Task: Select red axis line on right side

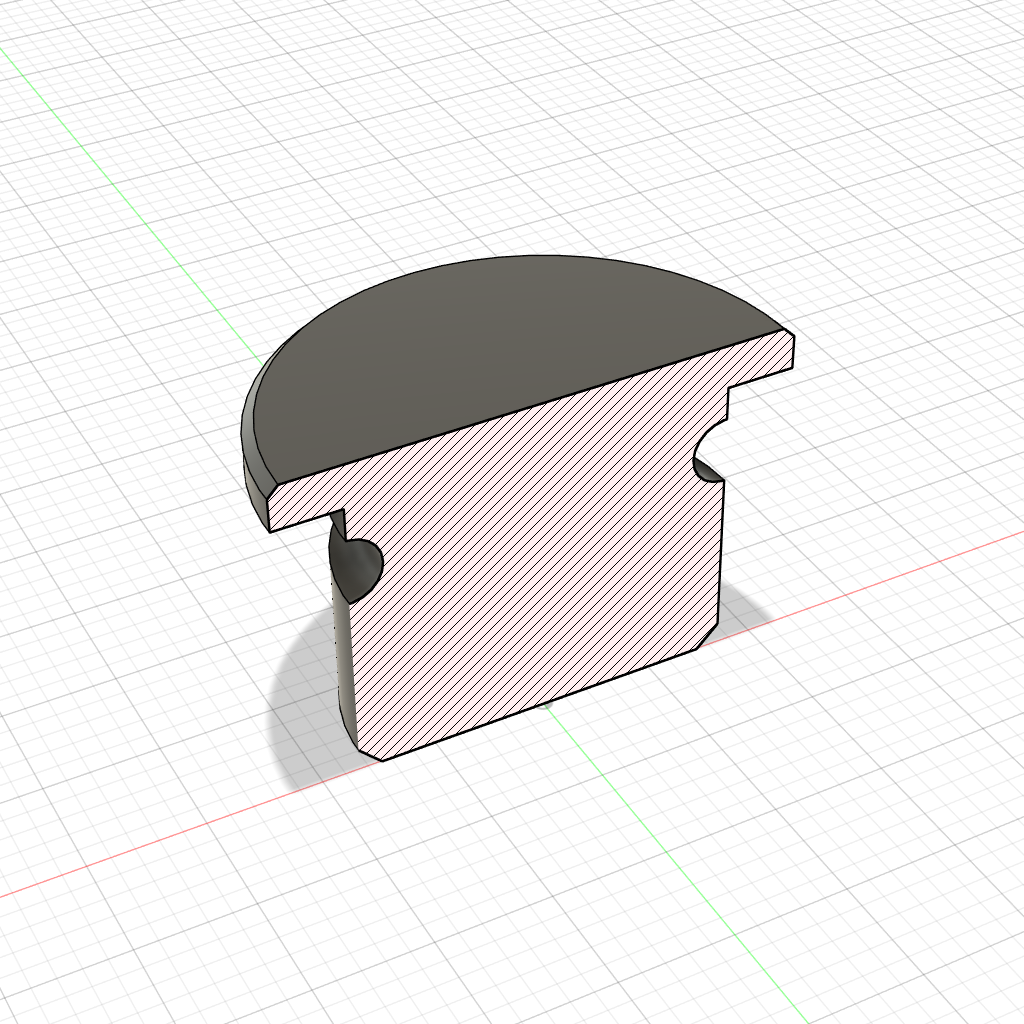Action: (x=900, y=570)
